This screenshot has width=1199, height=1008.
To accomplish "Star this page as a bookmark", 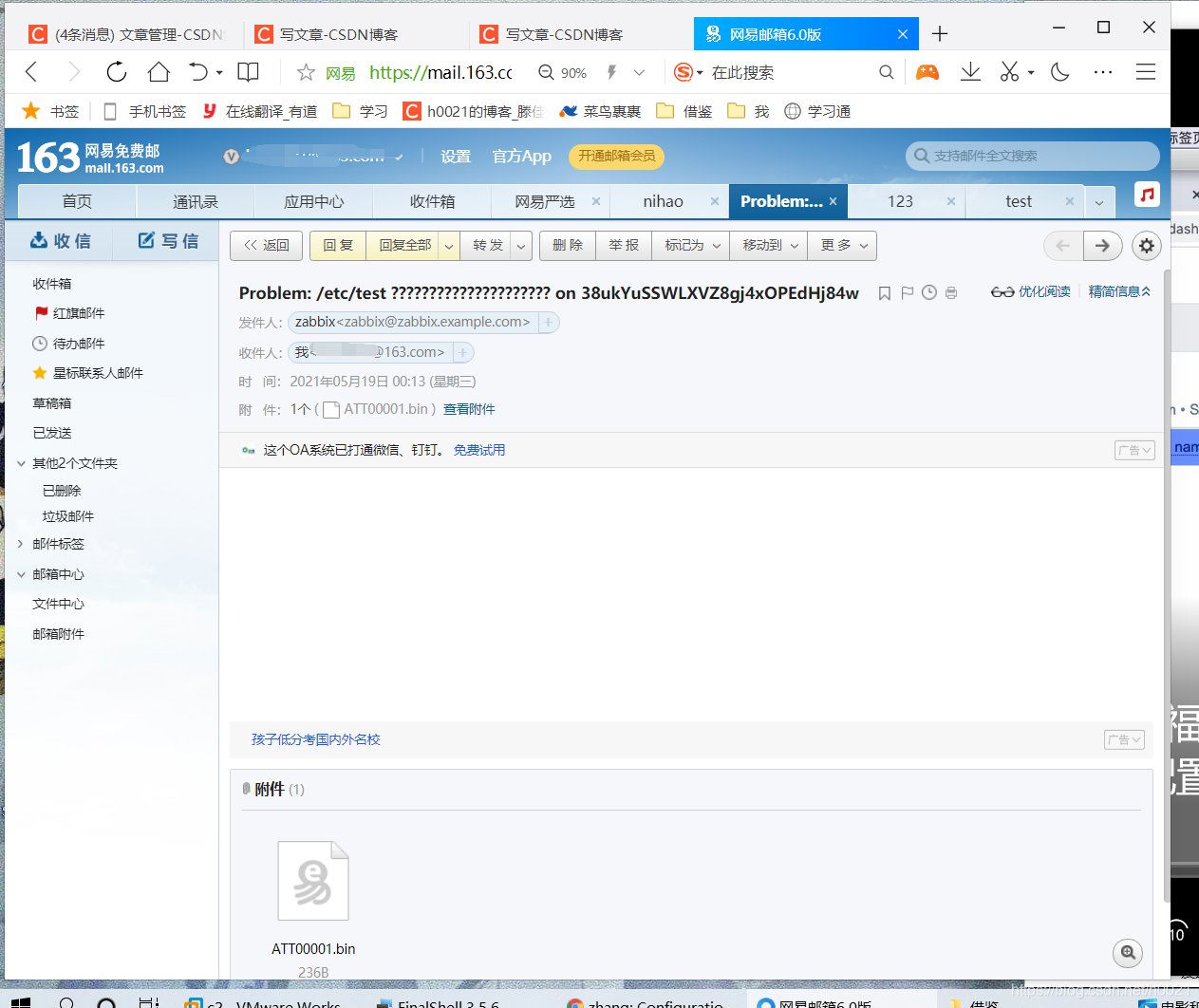I will (x=306, y=73).
